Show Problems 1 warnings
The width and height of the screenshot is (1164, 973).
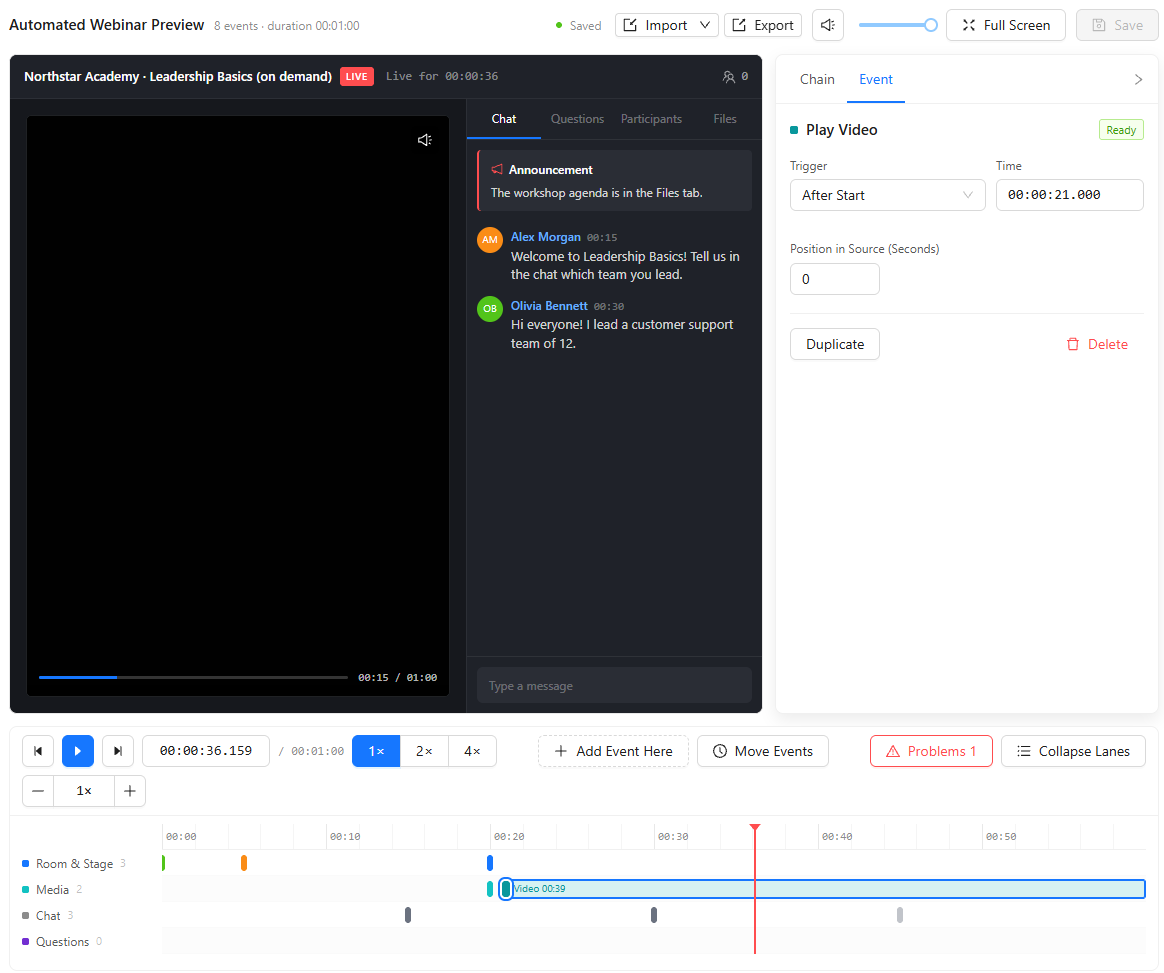(x=931, y=751)
